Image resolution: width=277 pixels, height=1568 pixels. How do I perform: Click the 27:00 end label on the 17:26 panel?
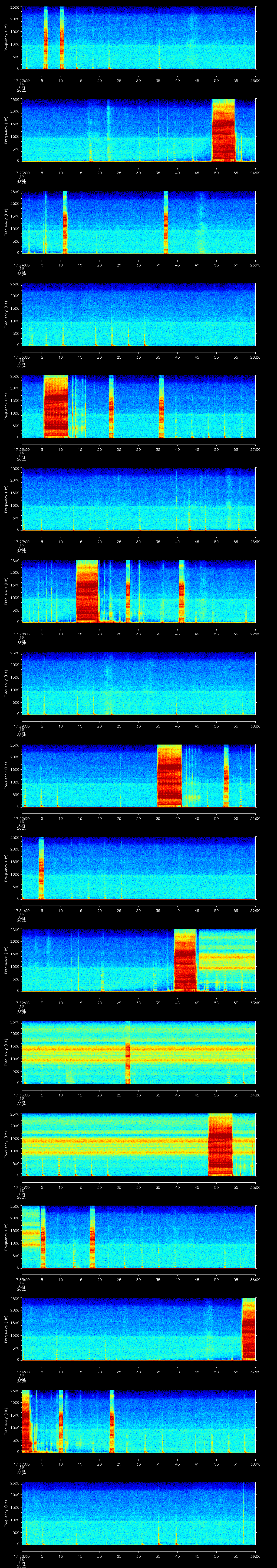coord(255,449)
